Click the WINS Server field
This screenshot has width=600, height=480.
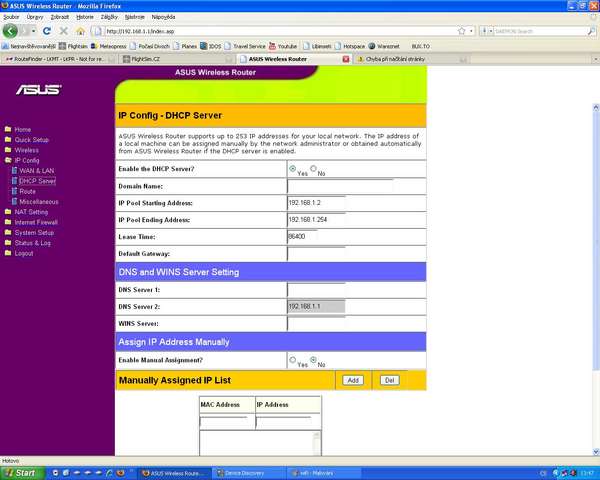[316, 323]
